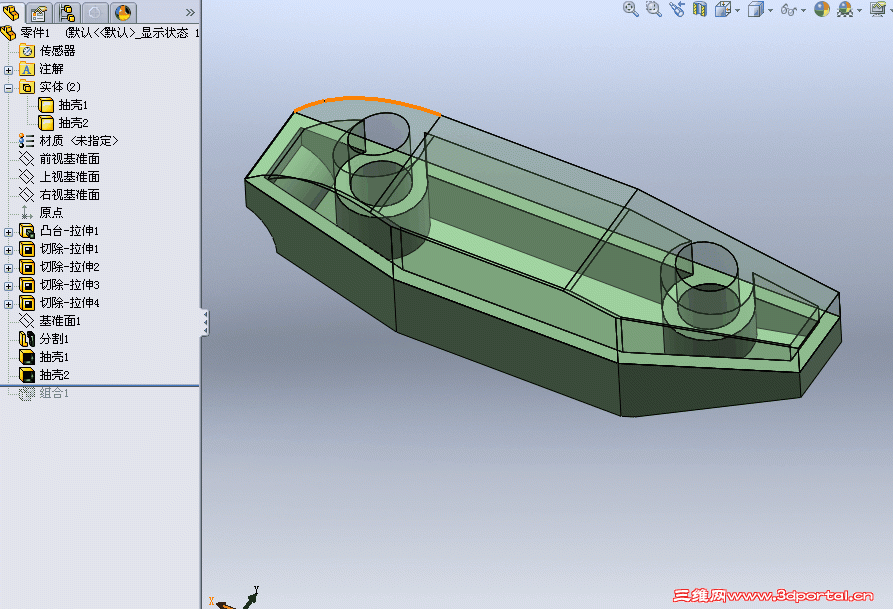
Task: Click the Zoom to Fit icon
Action: 630,9
